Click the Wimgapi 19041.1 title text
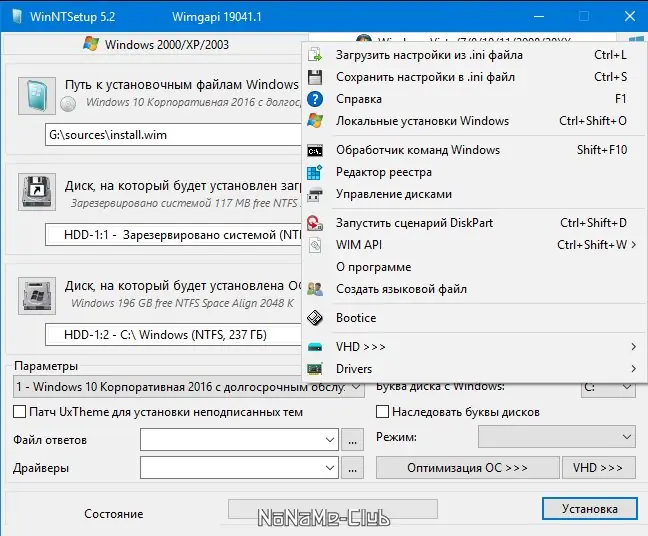 tap(217, 17)
